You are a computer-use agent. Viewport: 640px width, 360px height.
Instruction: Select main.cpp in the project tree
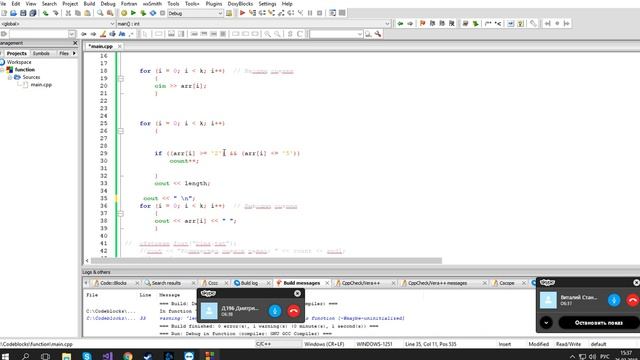pyautogui.click(x=41, y=84)
